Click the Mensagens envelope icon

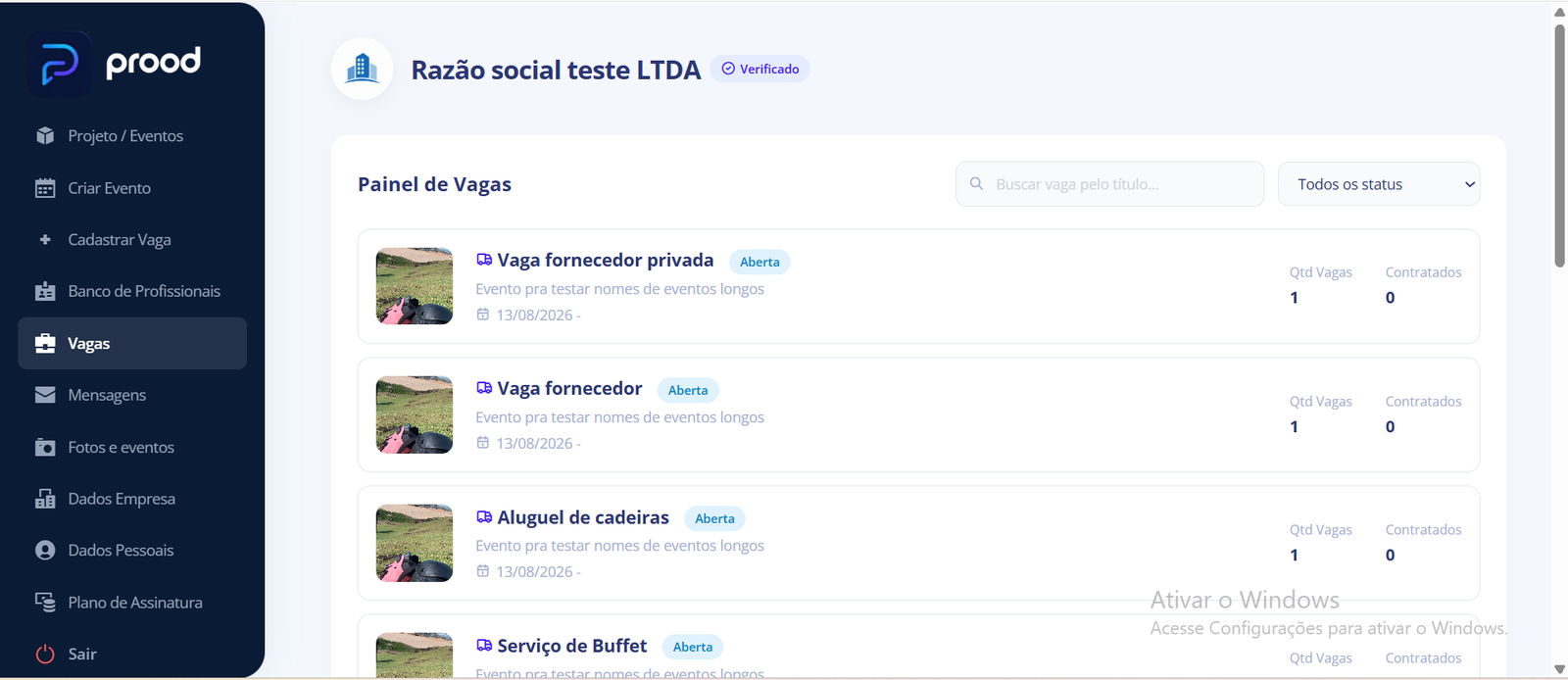[45, 395]
